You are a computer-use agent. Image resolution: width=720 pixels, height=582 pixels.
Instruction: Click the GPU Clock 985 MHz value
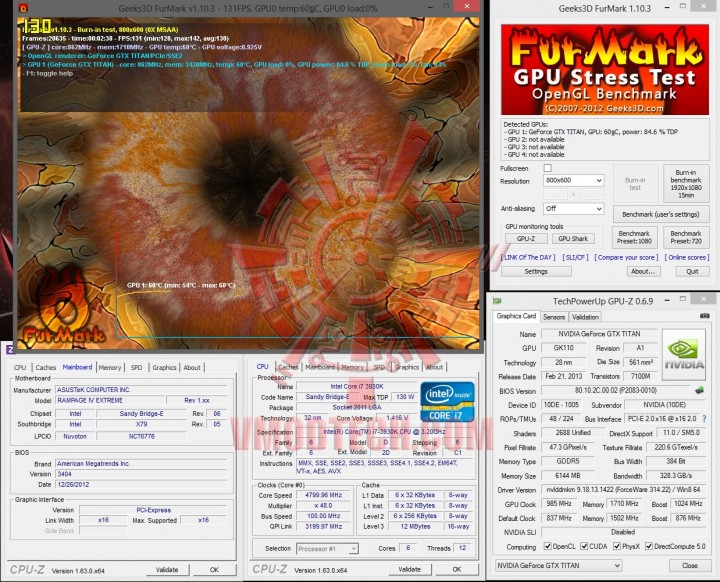[x=558, y=504]
